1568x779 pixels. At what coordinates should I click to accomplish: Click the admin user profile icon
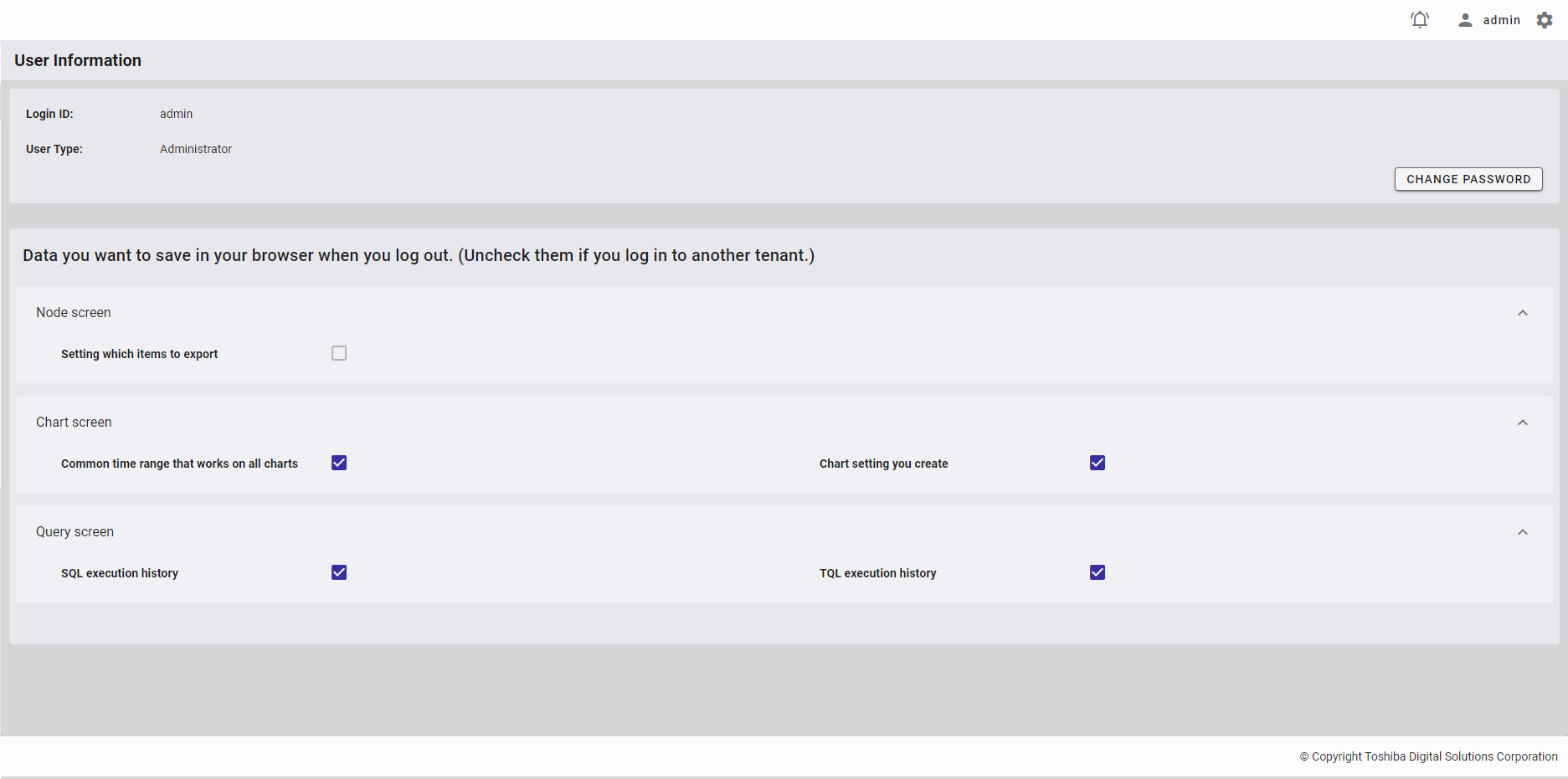(x=1465, y=20)
